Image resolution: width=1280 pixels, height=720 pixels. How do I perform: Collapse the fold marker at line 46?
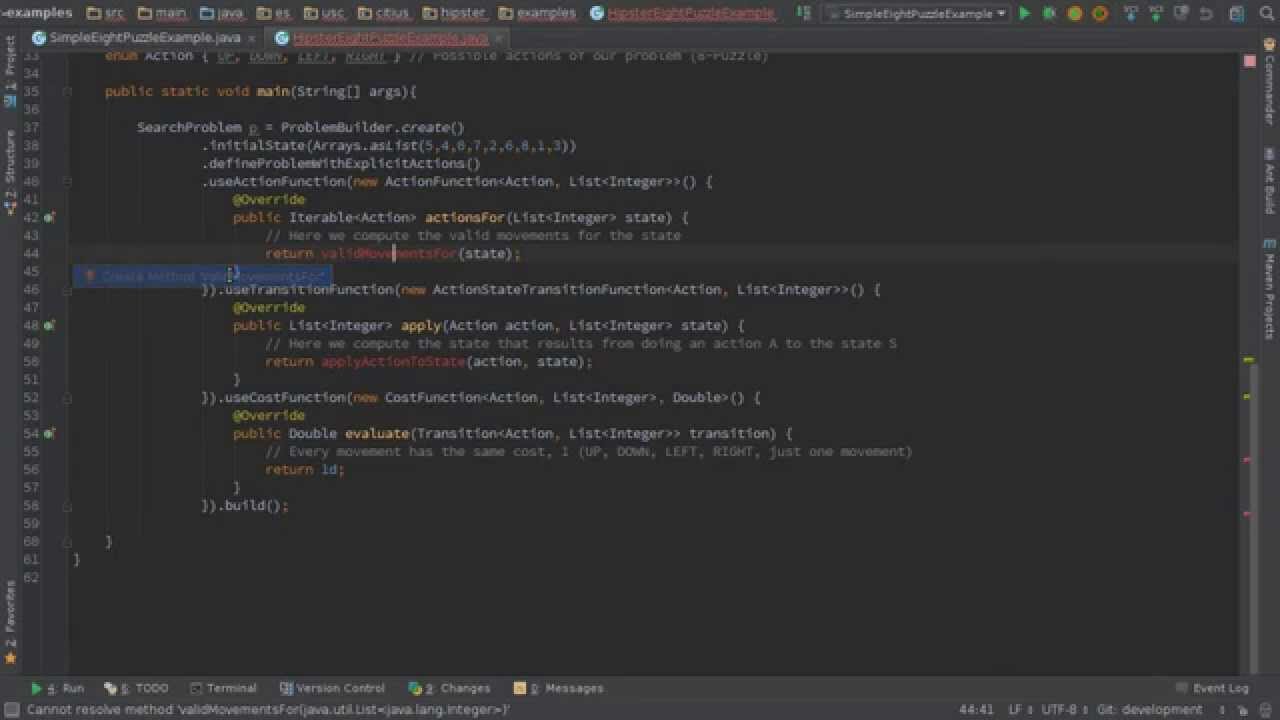coord(67,289)
